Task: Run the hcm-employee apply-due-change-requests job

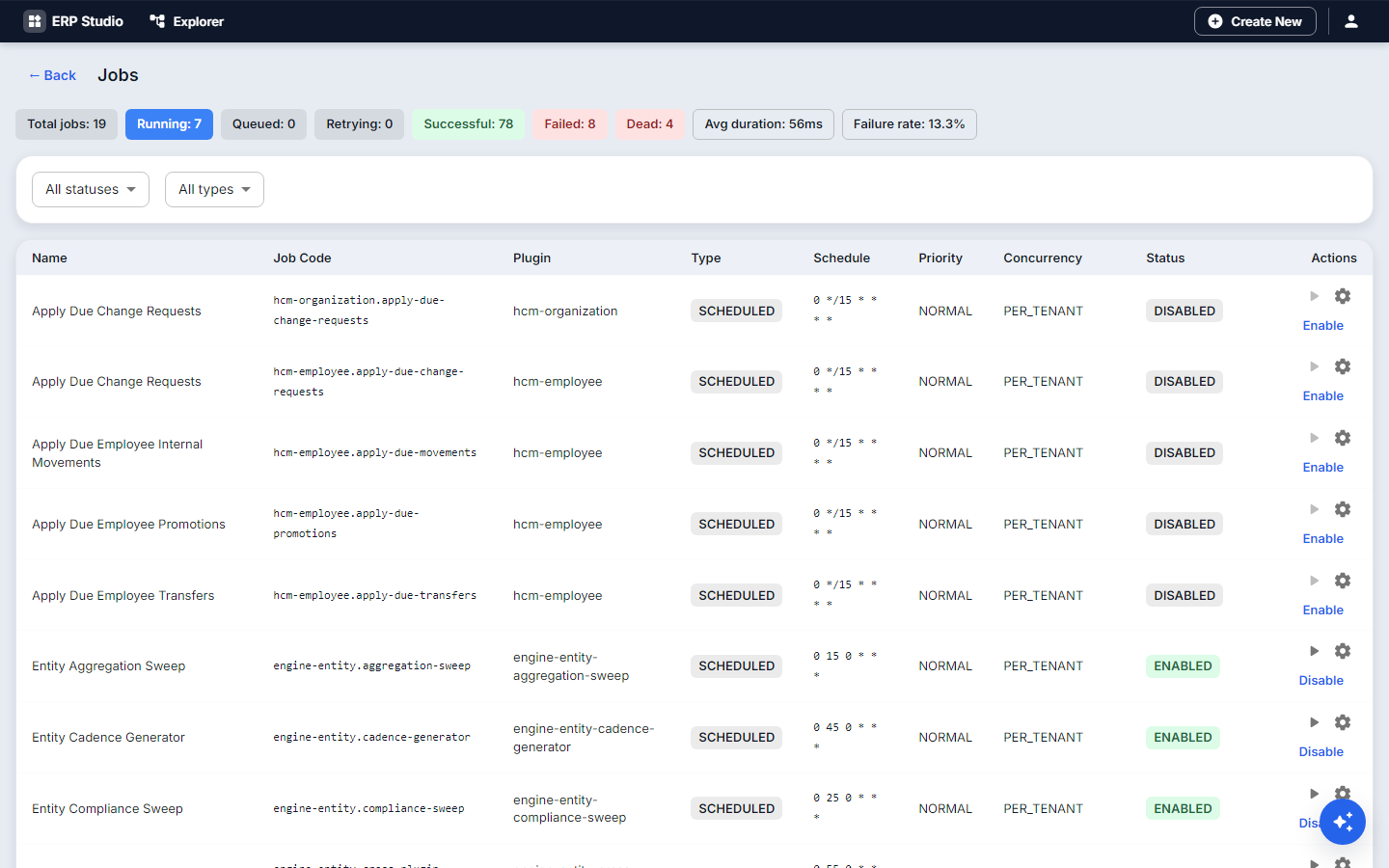Action: [1314, 366]
